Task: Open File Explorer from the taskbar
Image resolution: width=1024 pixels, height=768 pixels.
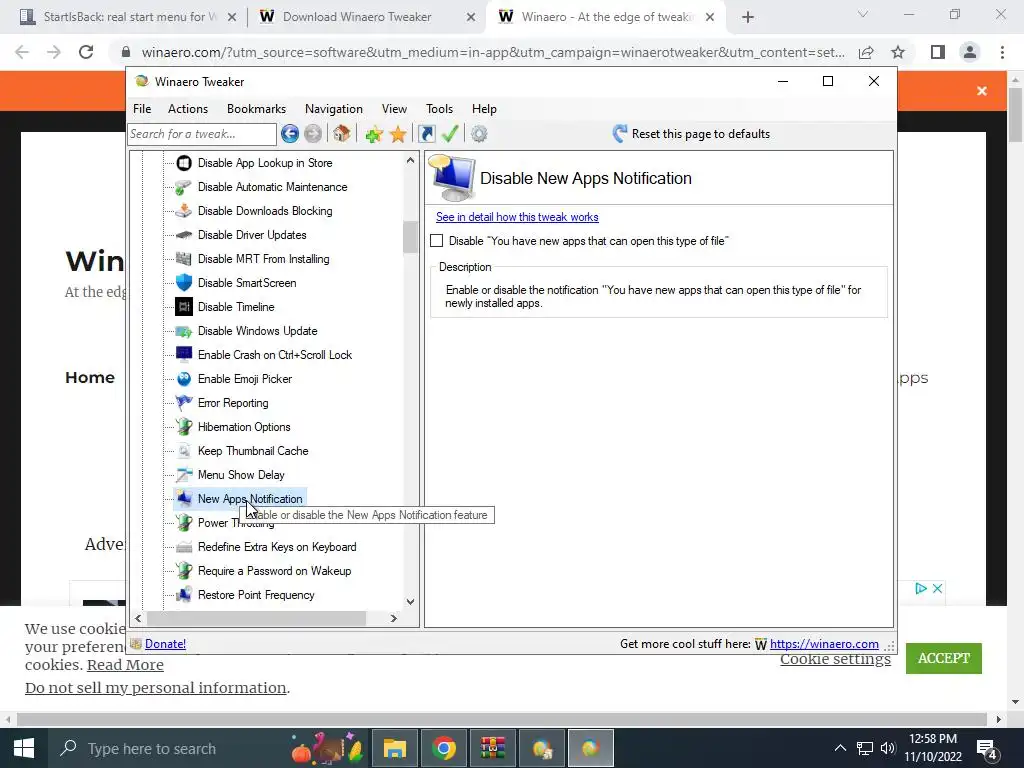Action: tap(394, 748)
